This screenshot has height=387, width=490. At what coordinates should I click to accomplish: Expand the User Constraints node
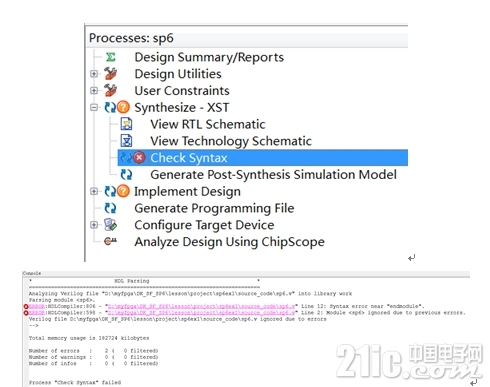pyautogui.click(x=94, y=90)
